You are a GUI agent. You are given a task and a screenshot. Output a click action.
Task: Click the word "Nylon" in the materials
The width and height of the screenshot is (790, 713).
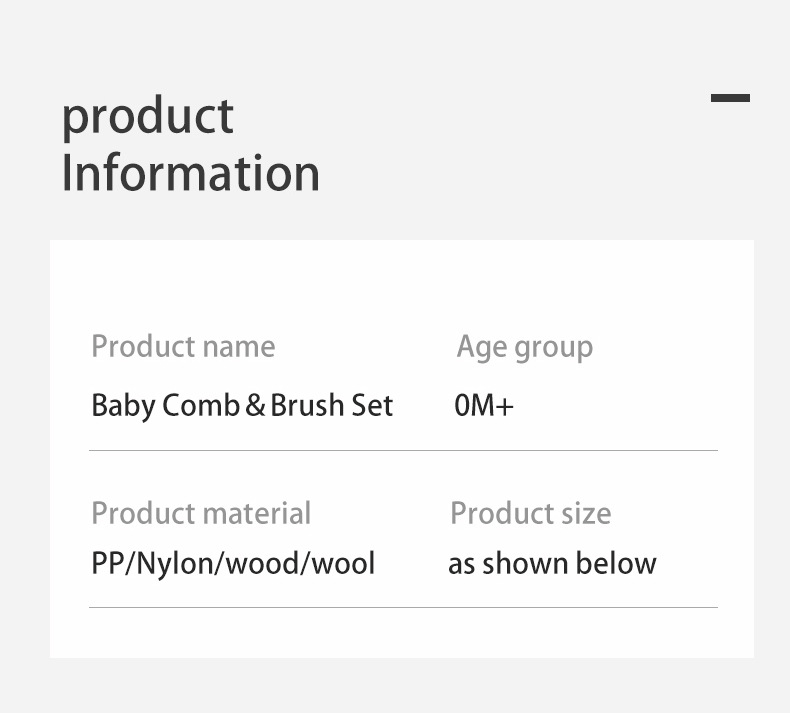174,563
